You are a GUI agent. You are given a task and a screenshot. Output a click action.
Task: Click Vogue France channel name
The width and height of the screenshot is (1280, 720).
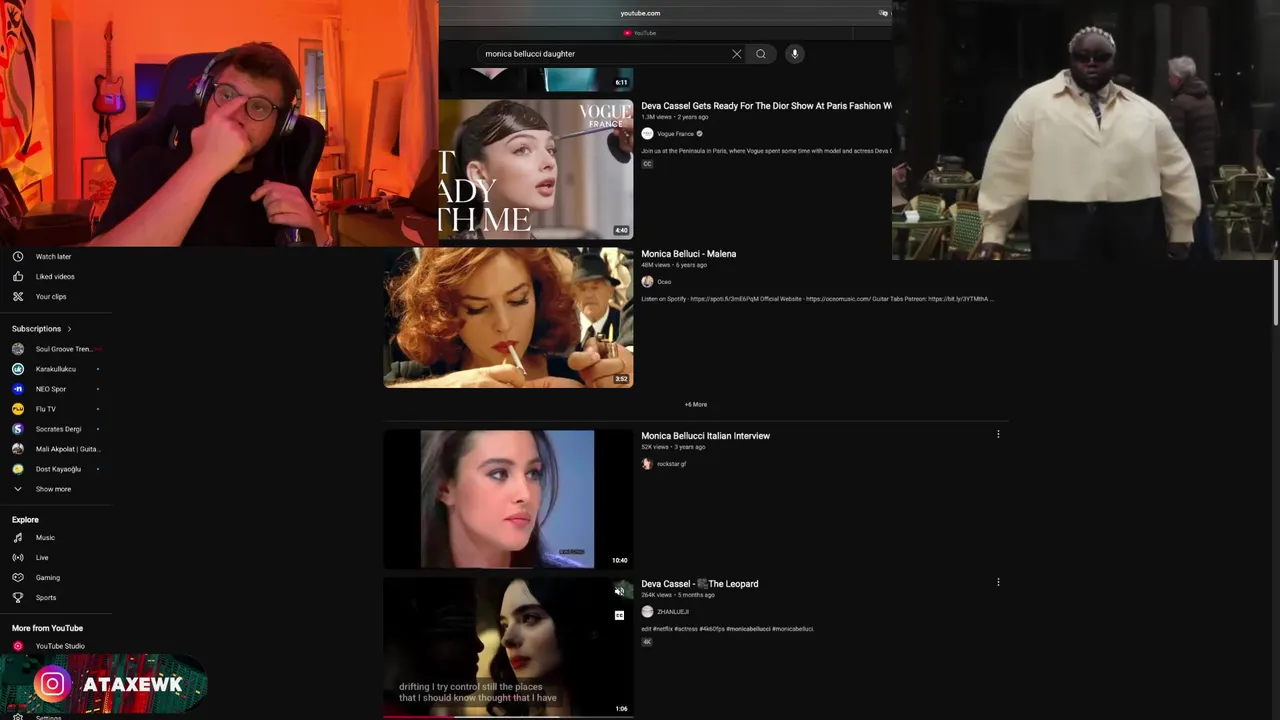click(675, 134)
